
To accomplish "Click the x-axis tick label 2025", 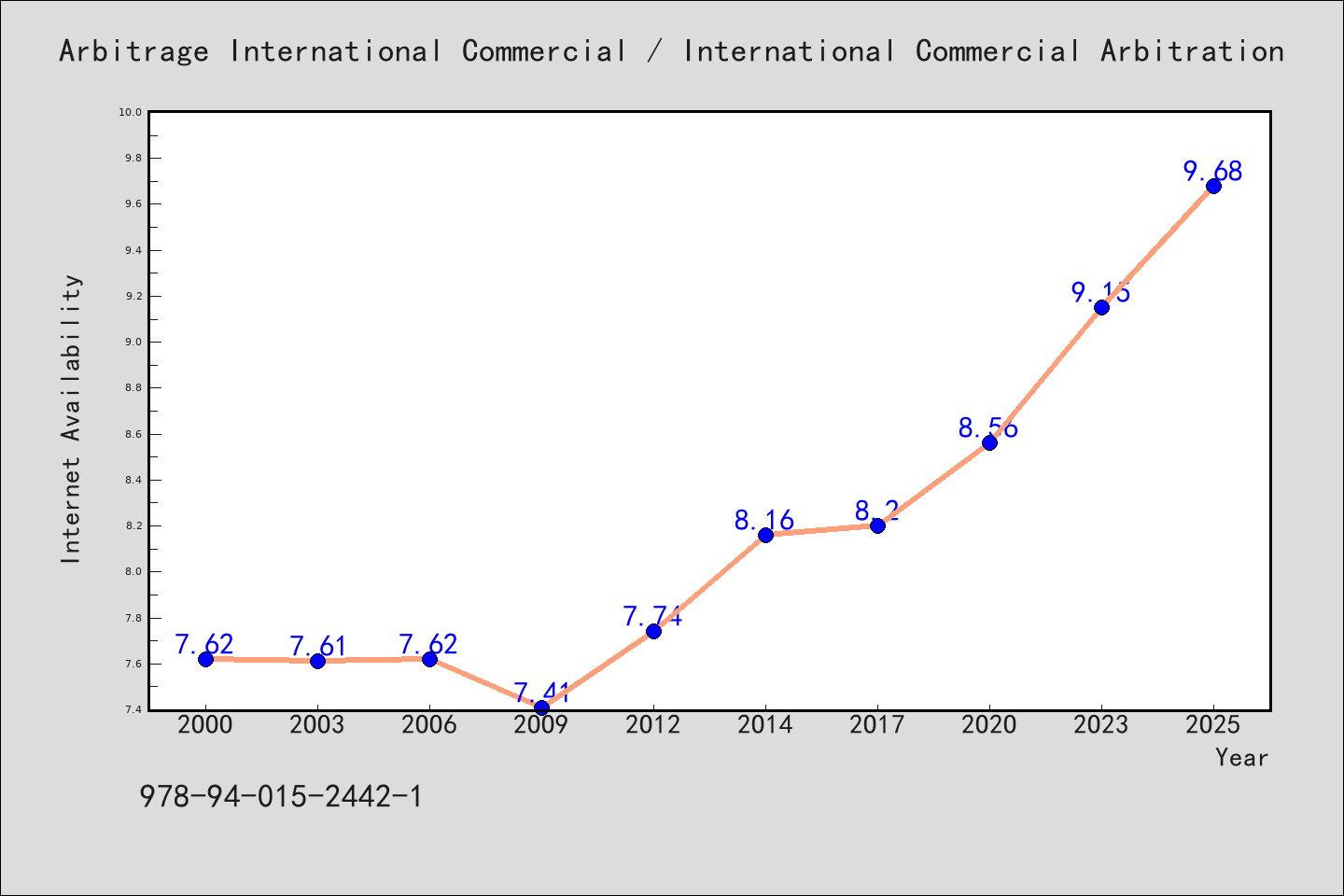I will click(x=1213, y=725).
